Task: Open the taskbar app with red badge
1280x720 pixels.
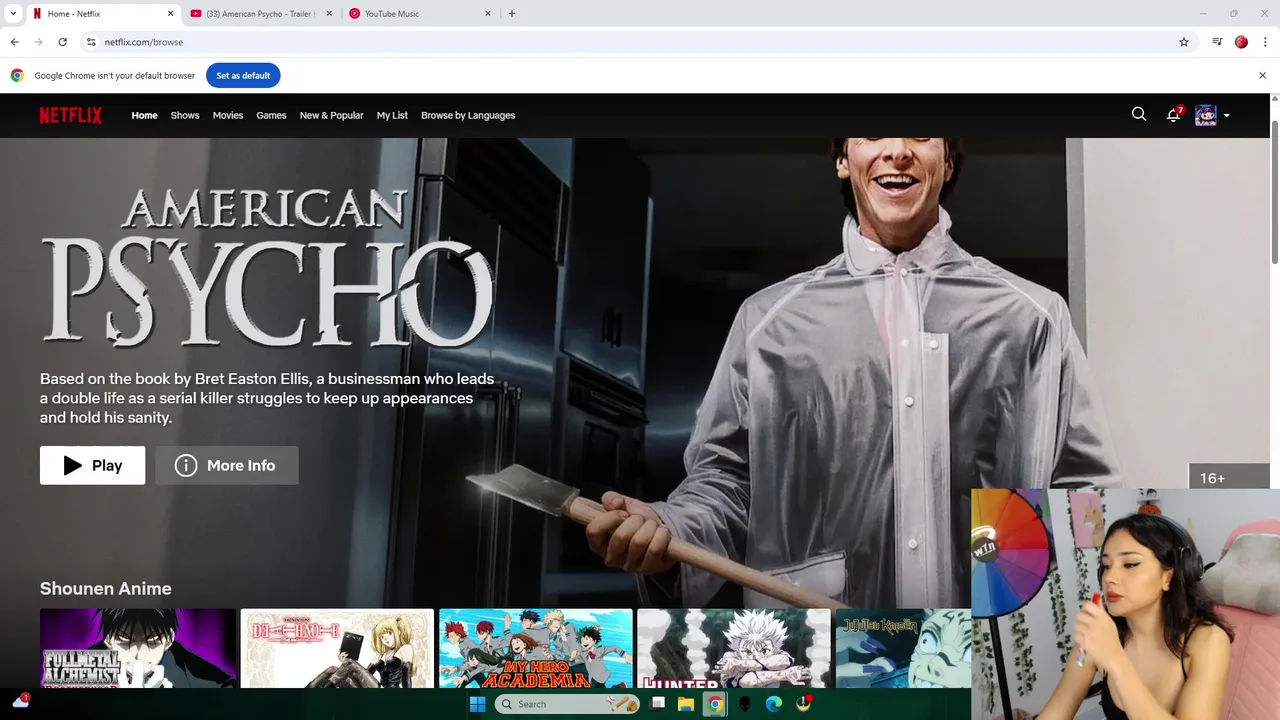Action: click(803, 704)
